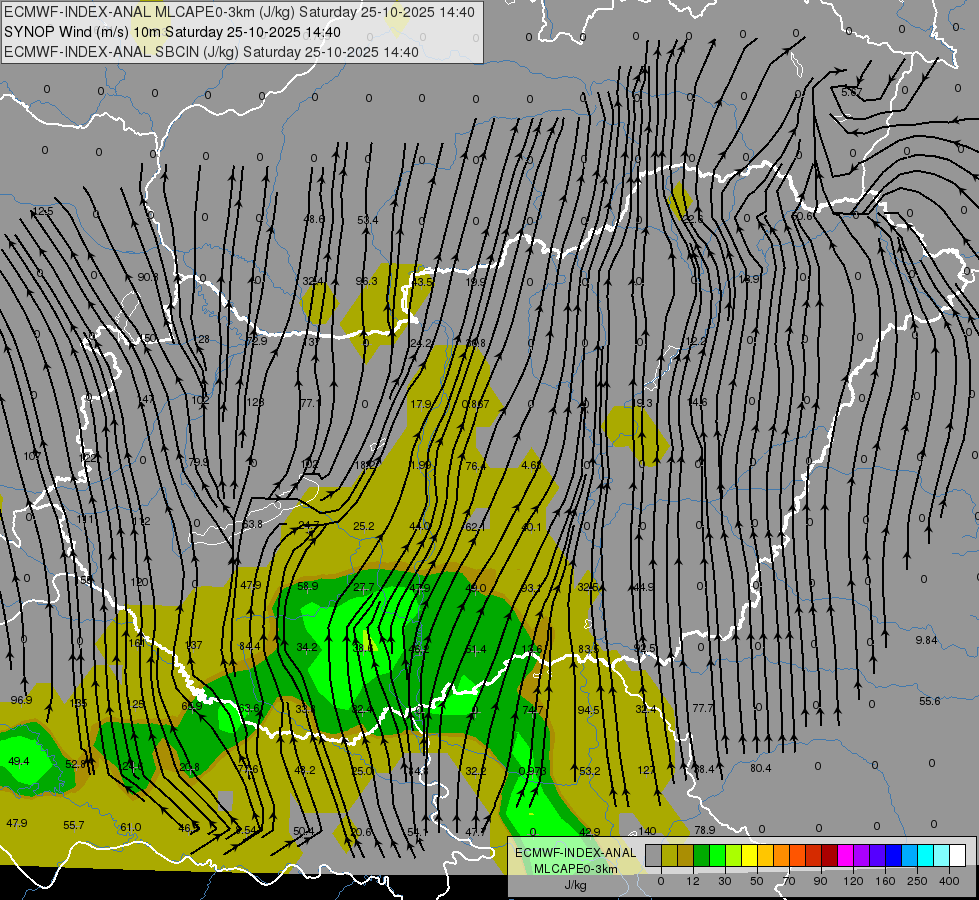Viewport: 979px width, 900px height.
Task: Click the 80.4 map value
Action: tap(760, 768)
